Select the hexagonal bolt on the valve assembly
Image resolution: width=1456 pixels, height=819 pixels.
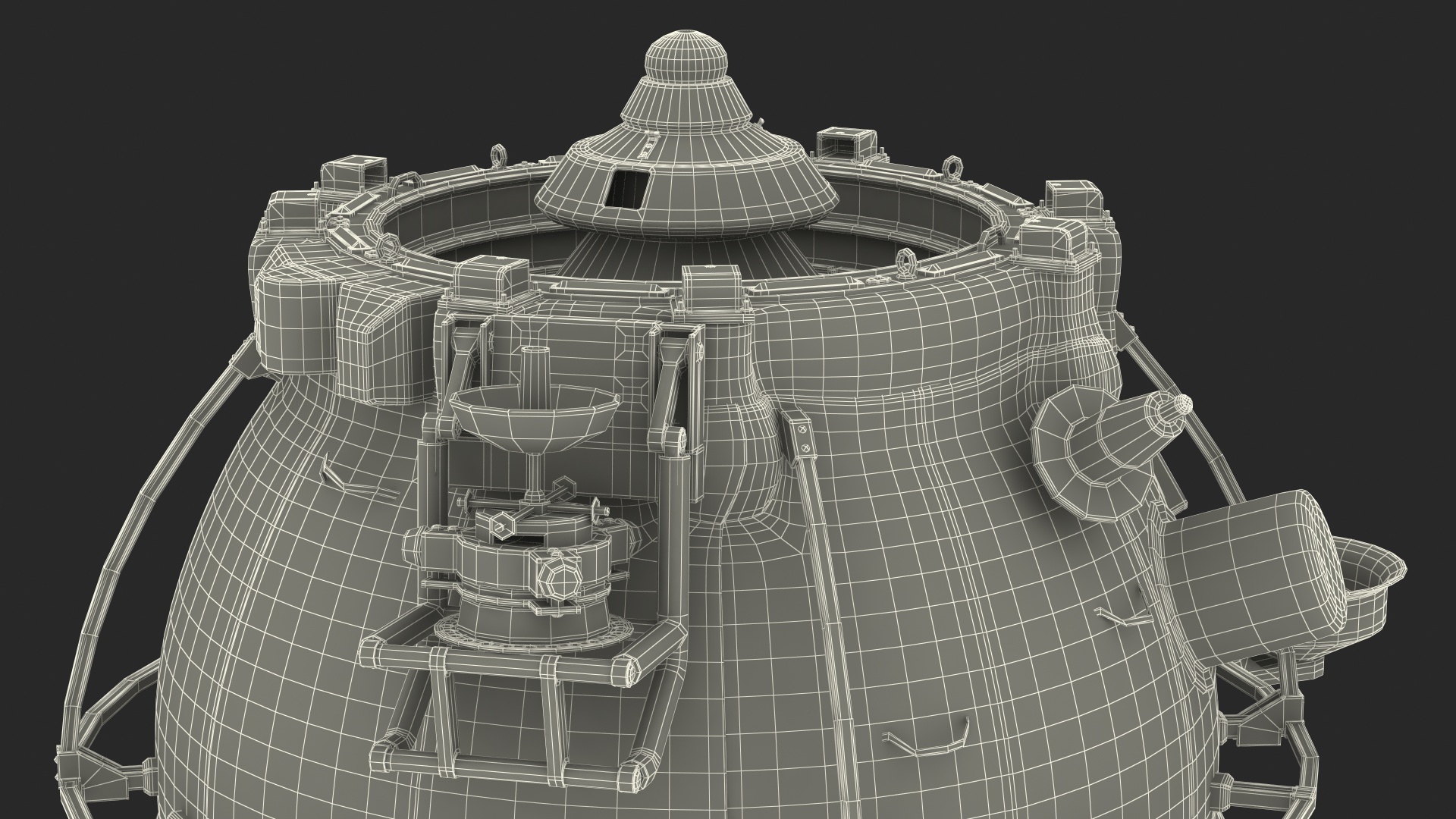coord(561,580)
